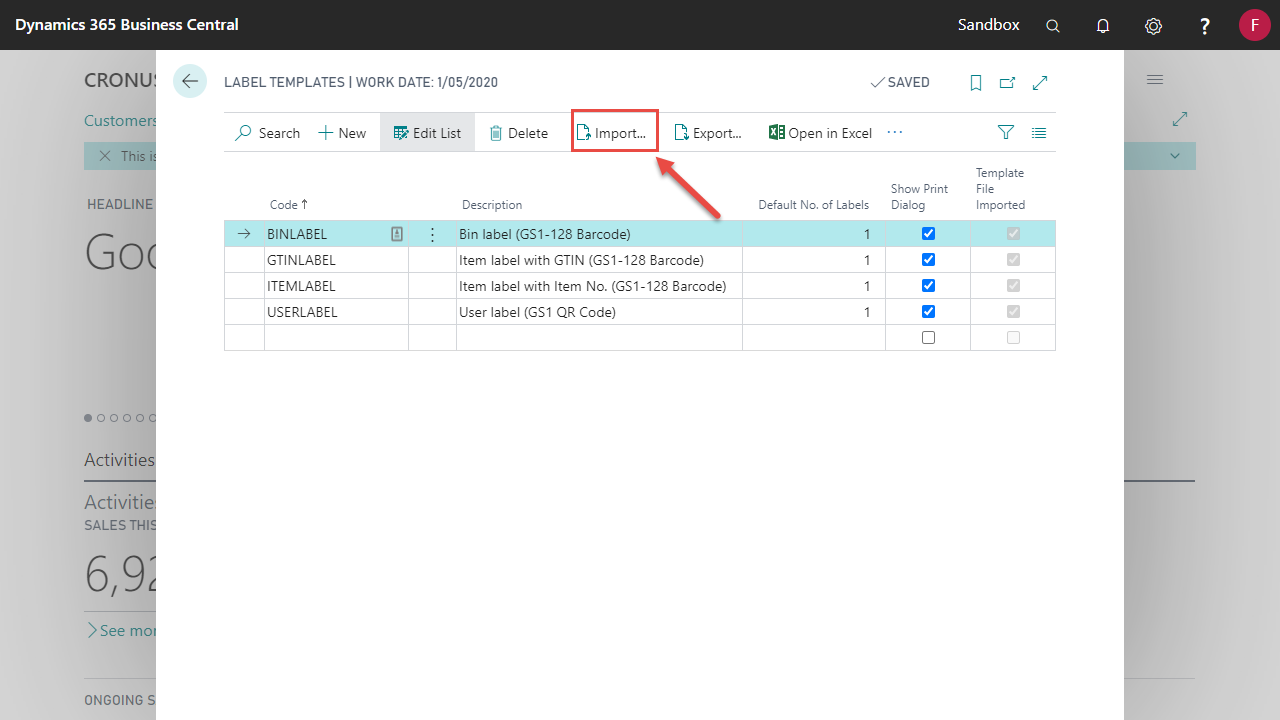Select the ITEMLABEL code cell
This screenshot has width=1280, height=720.
coord(336,286)
